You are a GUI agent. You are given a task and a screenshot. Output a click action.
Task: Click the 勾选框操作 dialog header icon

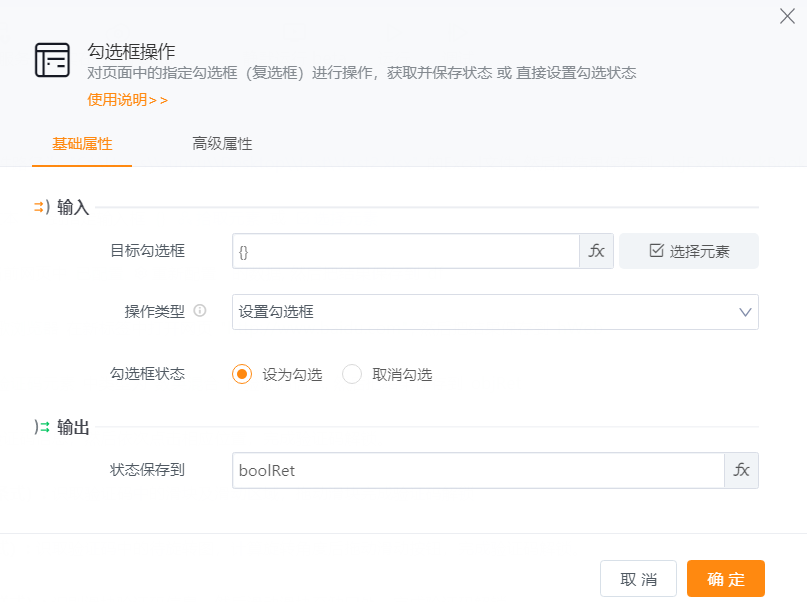[52, 61]
